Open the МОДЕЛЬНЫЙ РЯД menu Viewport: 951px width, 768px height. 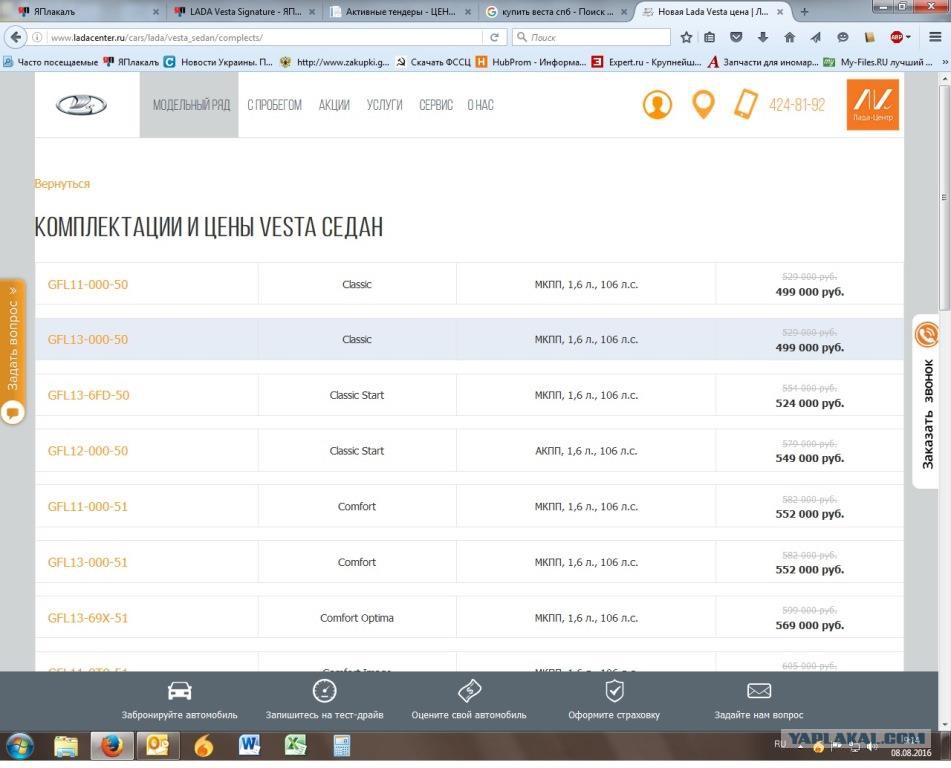pos(191,105)
